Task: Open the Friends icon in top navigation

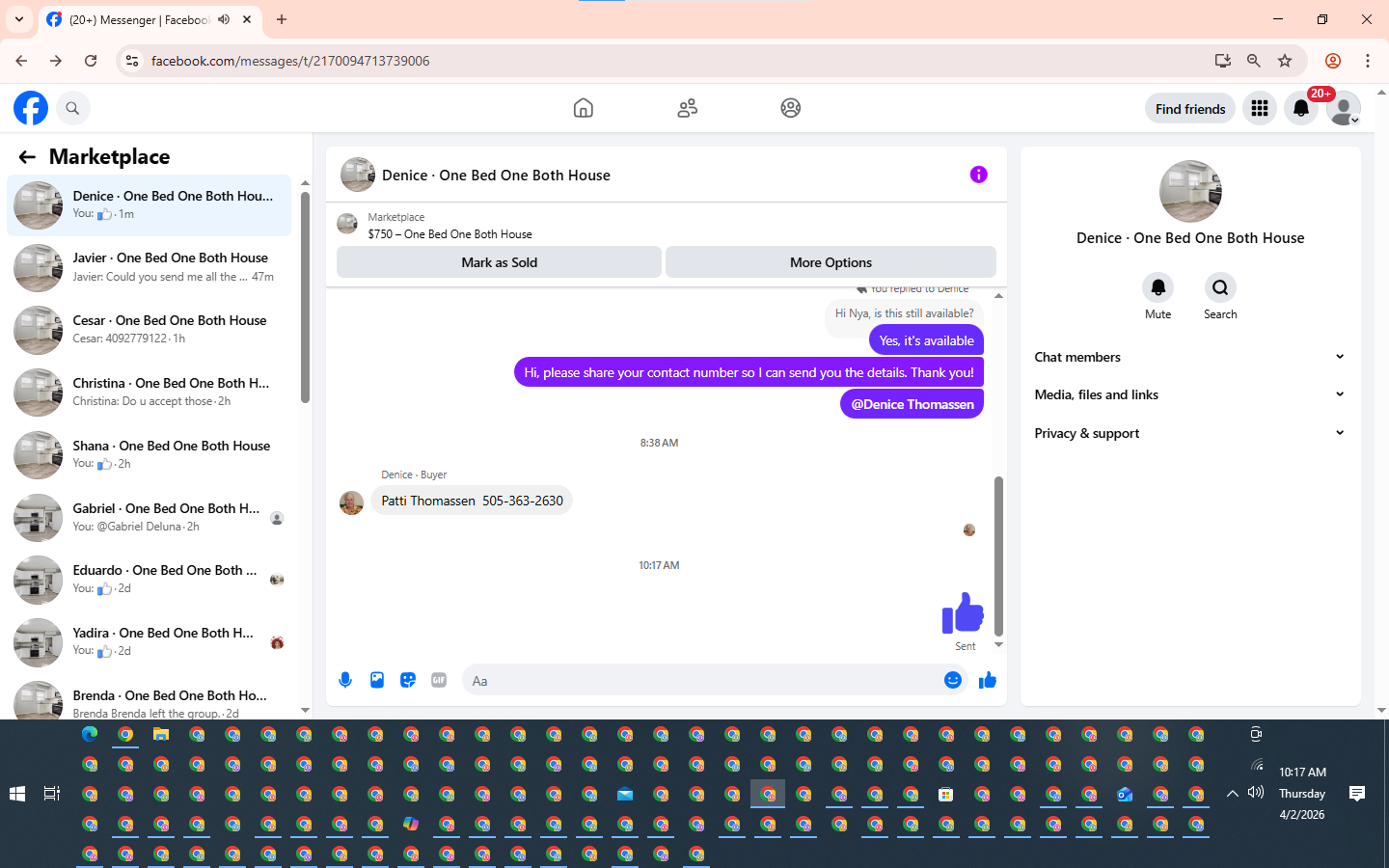Action: pos(688,108)
